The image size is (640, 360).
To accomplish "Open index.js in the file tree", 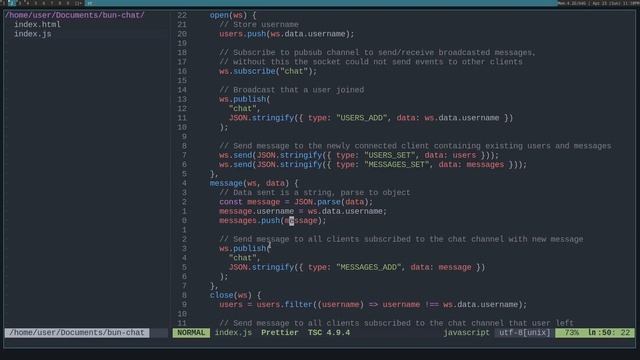I will point(33,34).
